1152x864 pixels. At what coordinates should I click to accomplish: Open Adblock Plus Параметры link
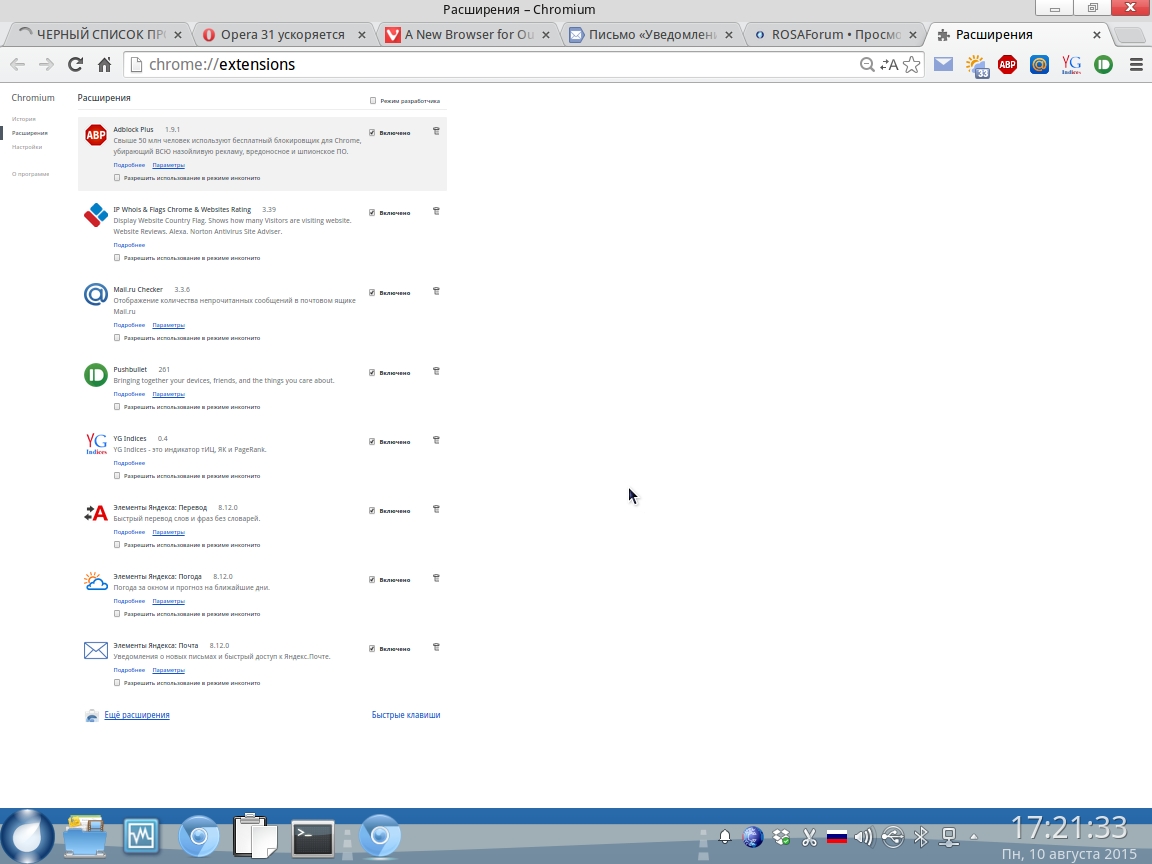[x=168, y=165]
